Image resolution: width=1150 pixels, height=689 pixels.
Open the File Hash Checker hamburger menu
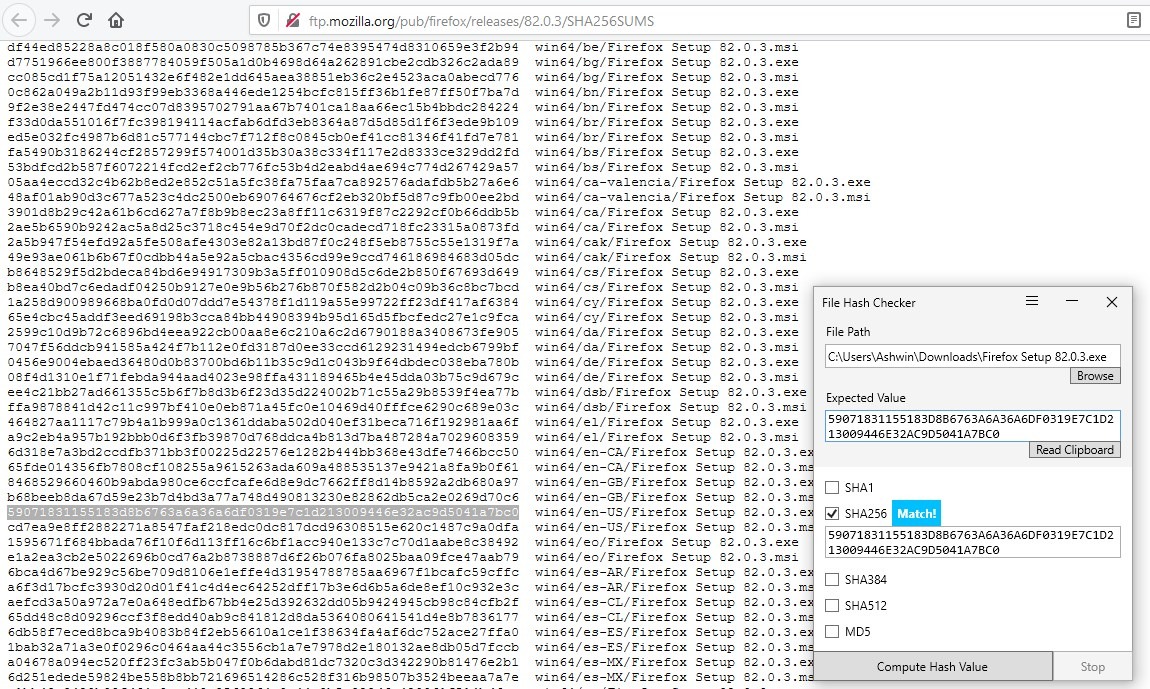[x=1032, y=301]
